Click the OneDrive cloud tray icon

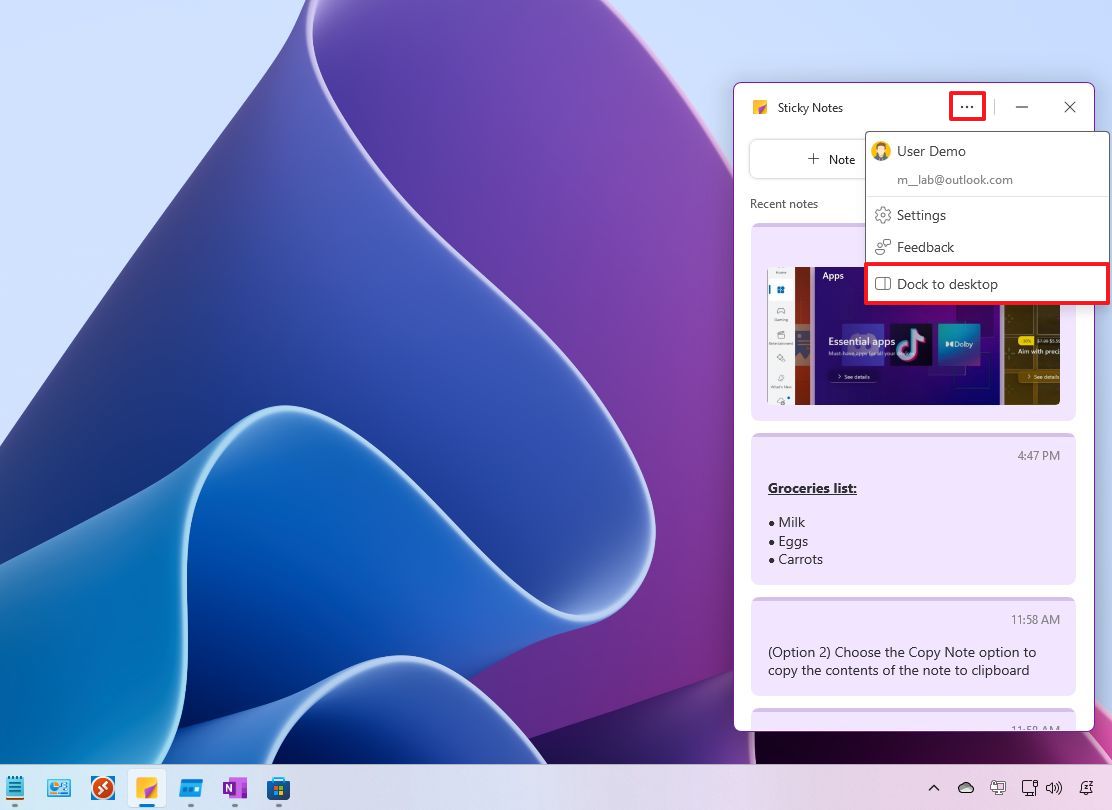(x=966, y=787)
